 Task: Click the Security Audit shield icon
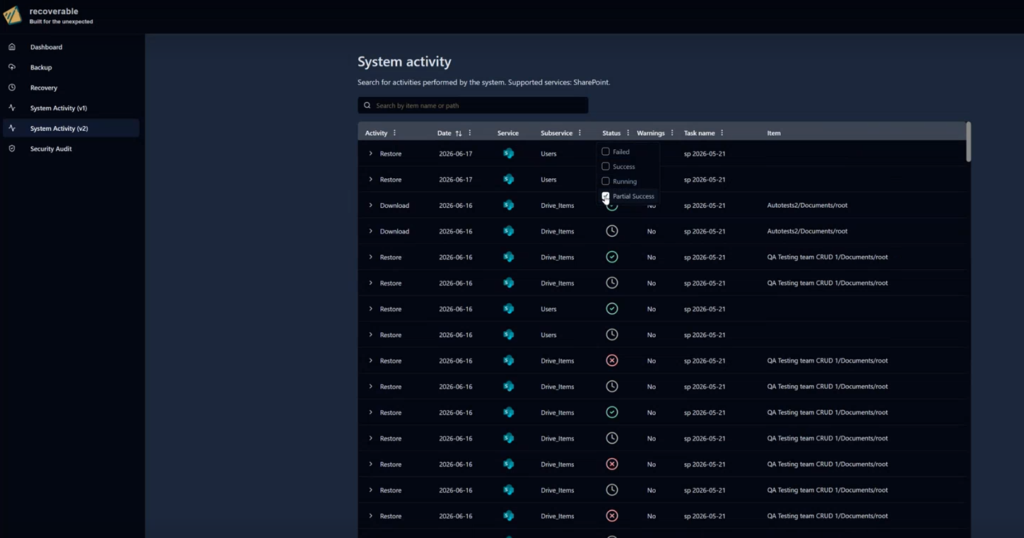point(12,149)
